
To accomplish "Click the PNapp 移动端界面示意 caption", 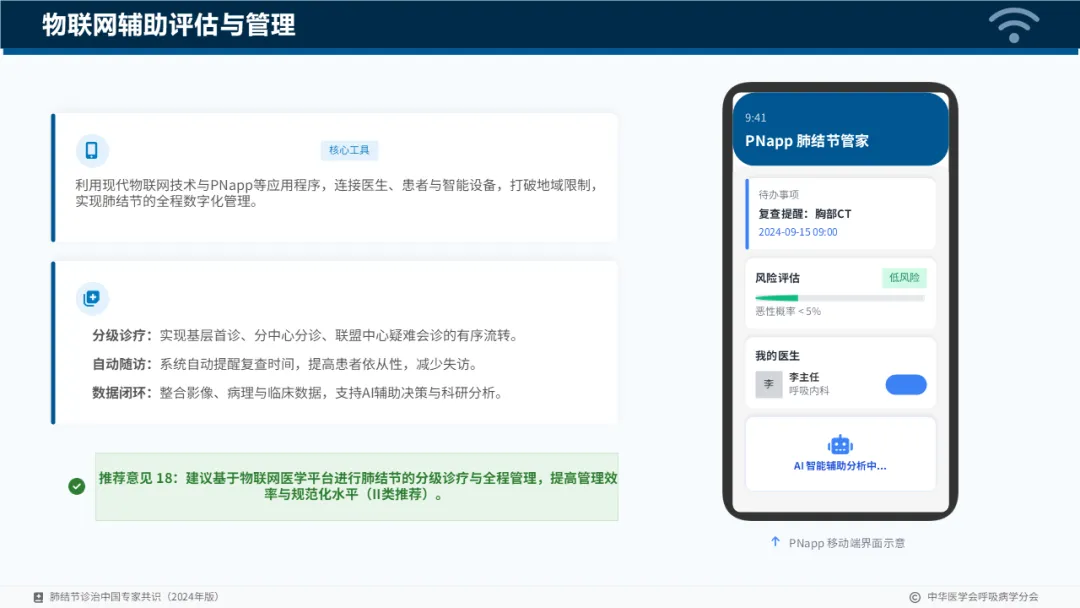I will [847, 543].
